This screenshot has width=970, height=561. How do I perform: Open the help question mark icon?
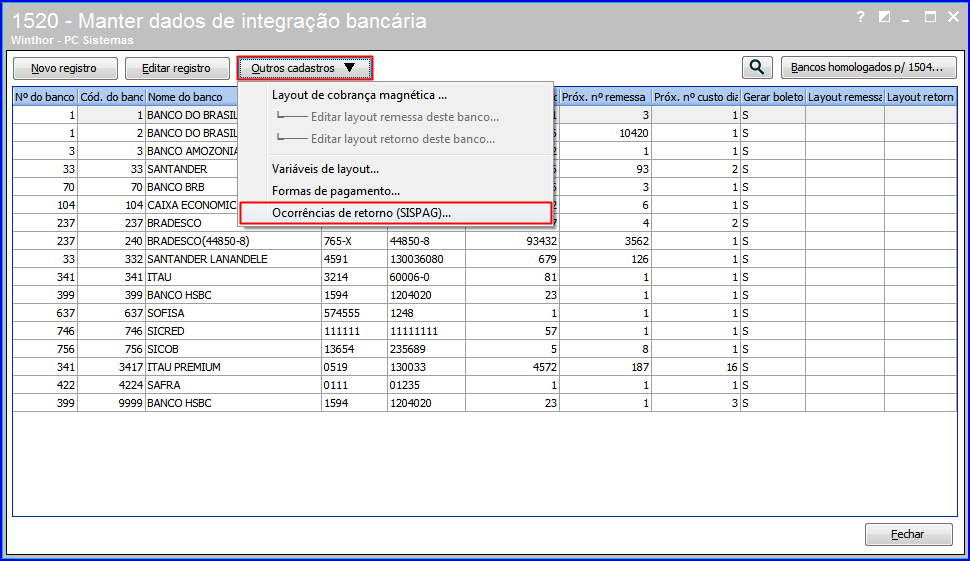pos(861,17)
